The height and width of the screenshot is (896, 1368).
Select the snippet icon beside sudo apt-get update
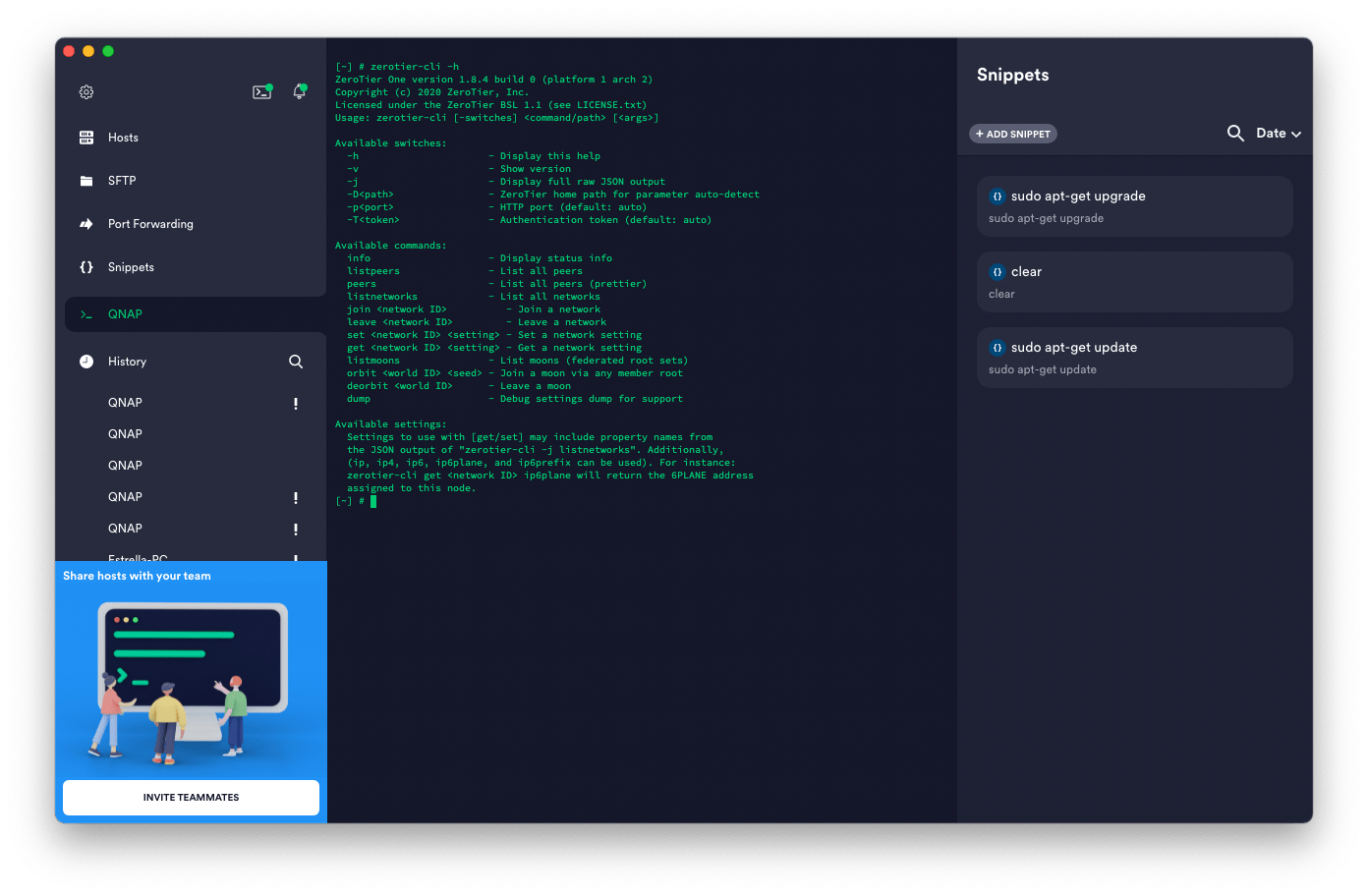997,348
